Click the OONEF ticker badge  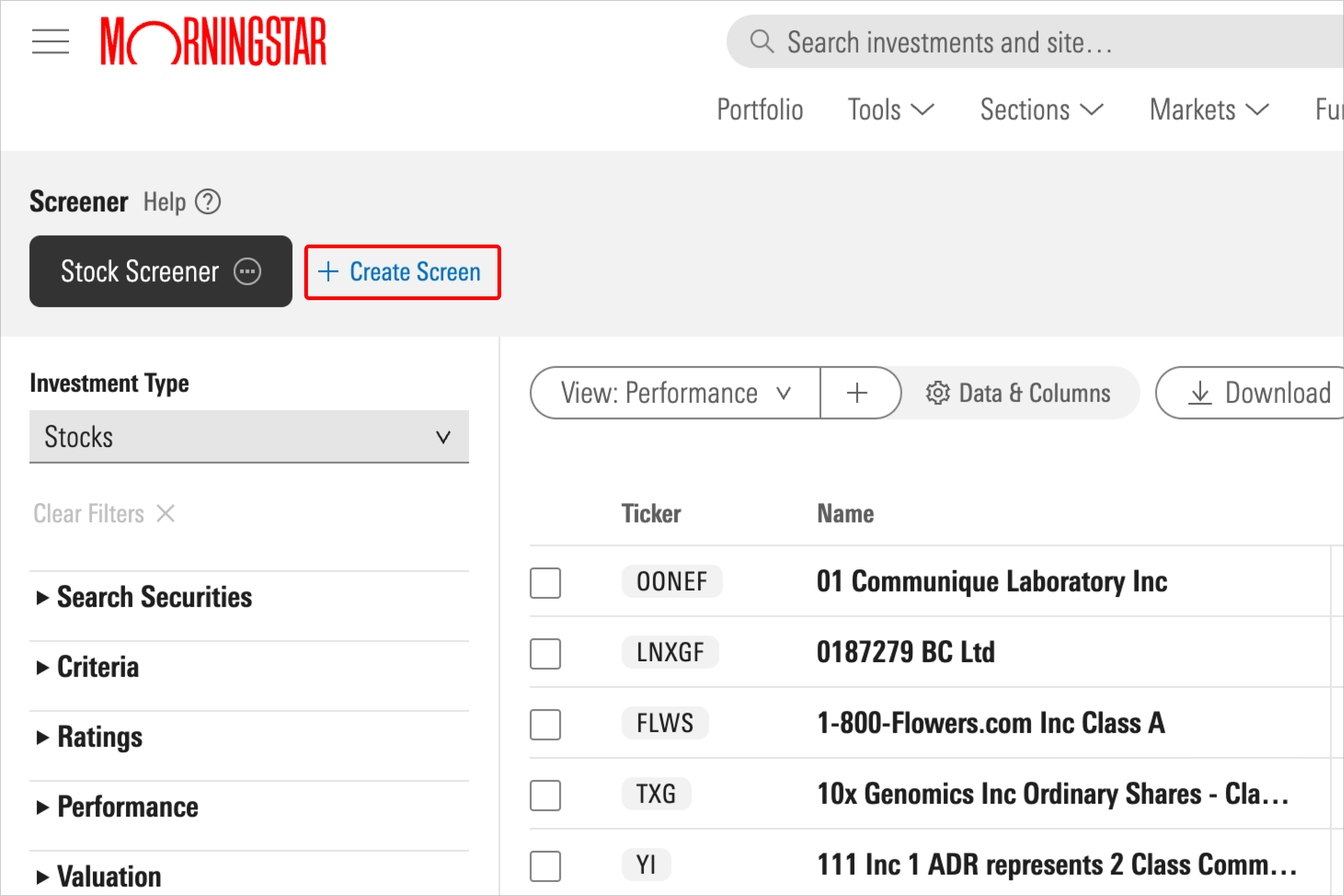(672, 582)
